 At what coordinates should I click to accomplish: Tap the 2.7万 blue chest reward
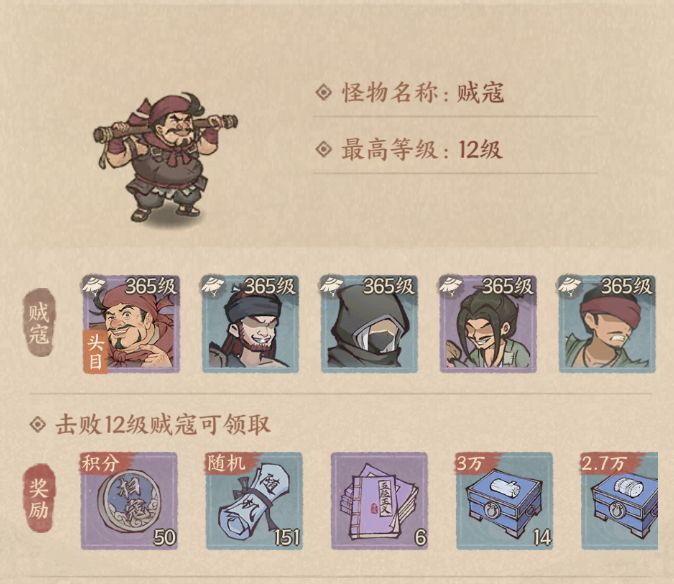[619, 501]
